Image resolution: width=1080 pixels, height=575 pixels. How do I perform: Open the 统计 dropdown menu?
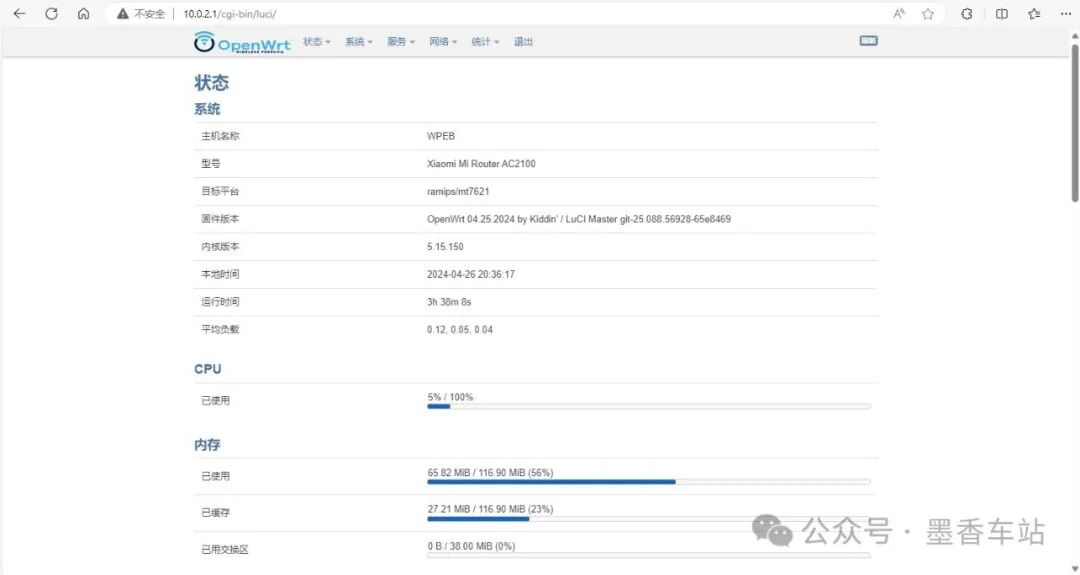[485, 42]
